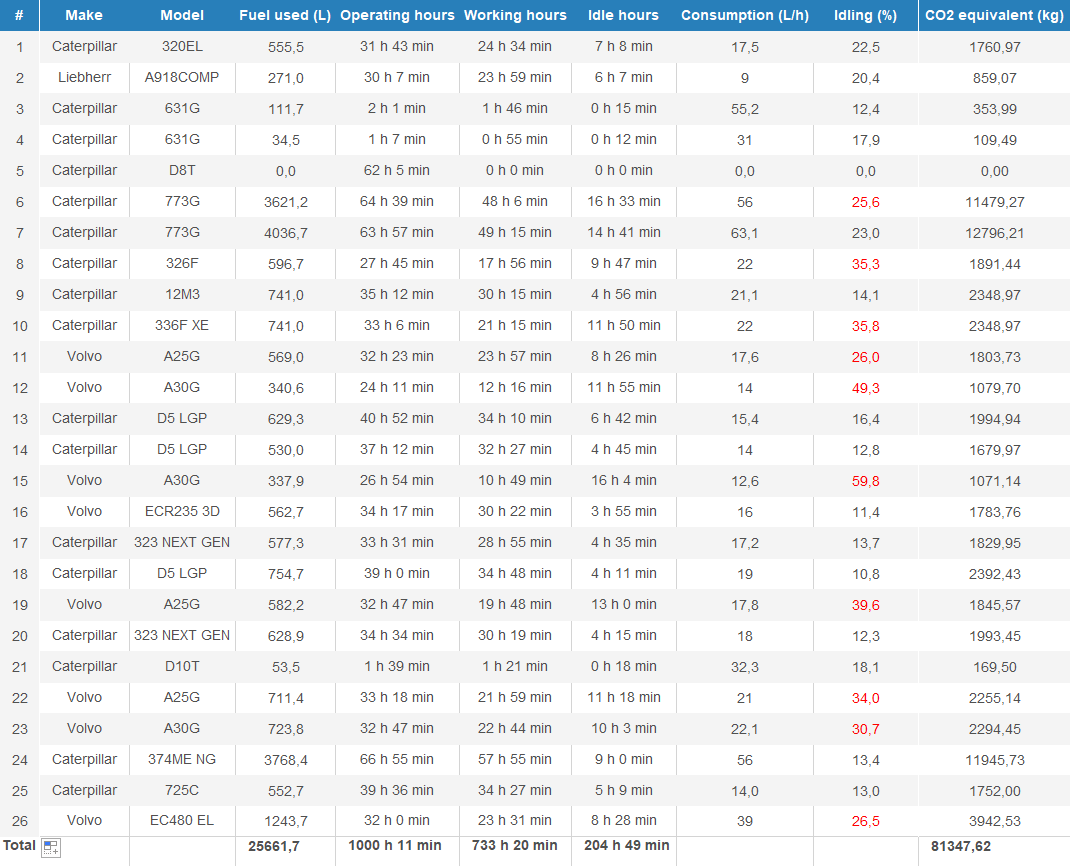The height and width of the screenshot is (866, 1070).
Task: Click red idling value 26,0
Action: (x=865, y=357)
